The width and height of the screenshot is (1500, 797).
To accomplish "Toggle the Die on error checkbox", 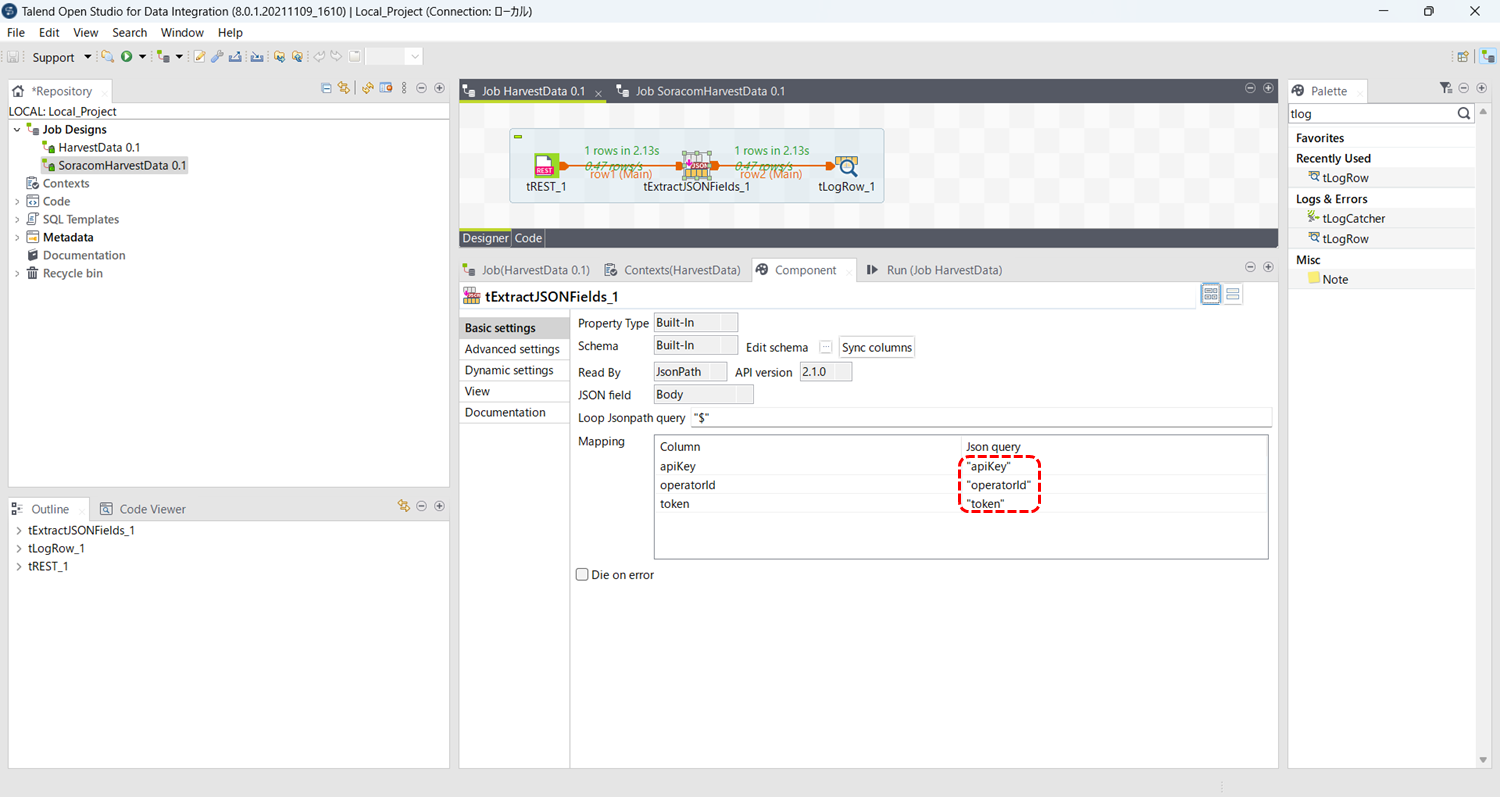I will 582,575.
